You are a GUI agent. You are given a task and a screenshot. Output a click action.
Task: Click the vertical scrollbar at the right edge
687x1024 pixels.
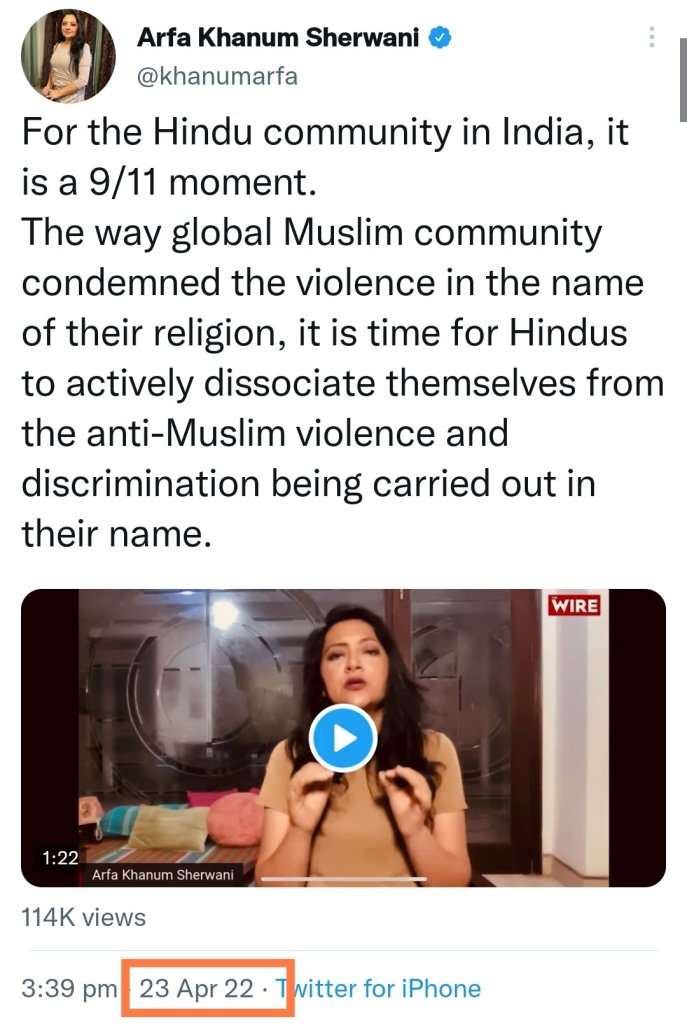[x=683, y=78]
